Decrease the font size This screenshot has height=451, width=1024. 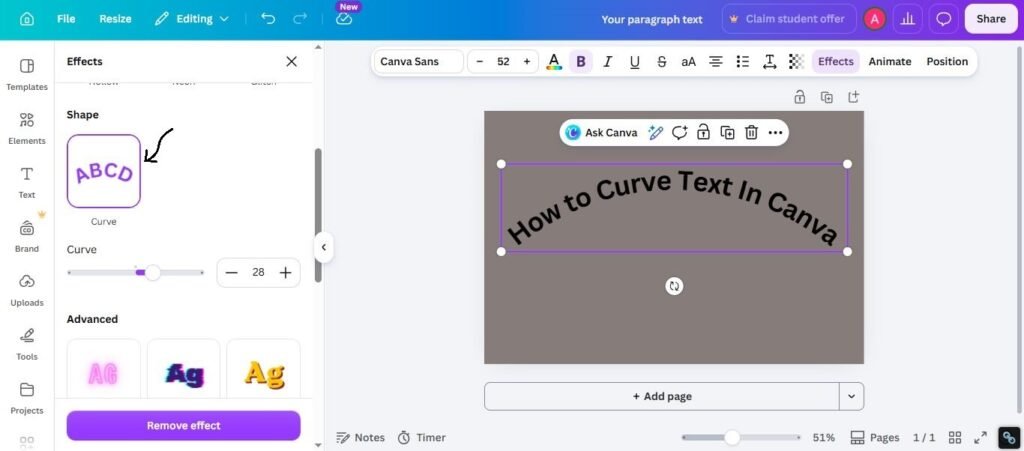pos(480,61)
